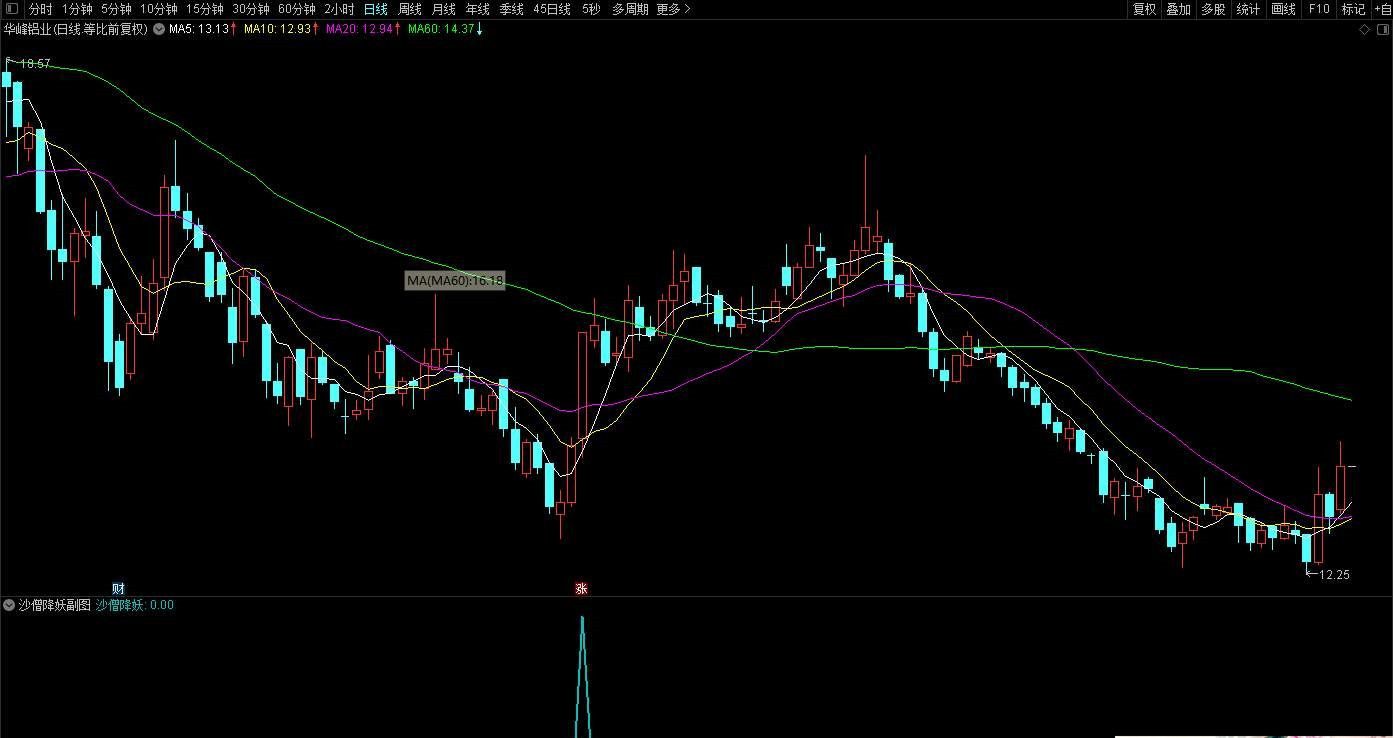Screen dimensions: 1393x738
Task: Open the 标记 mark tool
Action: click(x=1353, y=9)
